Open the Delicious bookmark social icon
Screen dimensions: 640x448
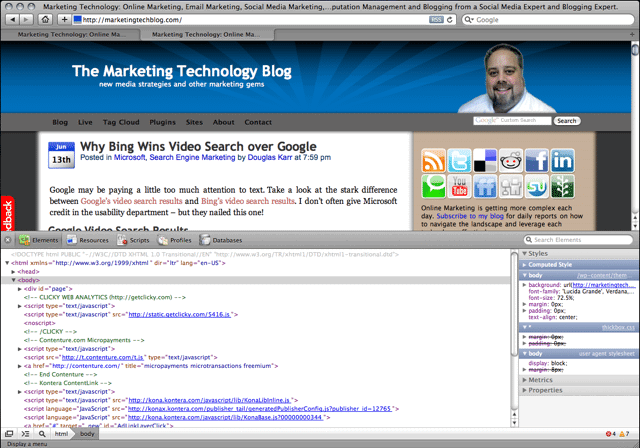click(x=485, y=160)
